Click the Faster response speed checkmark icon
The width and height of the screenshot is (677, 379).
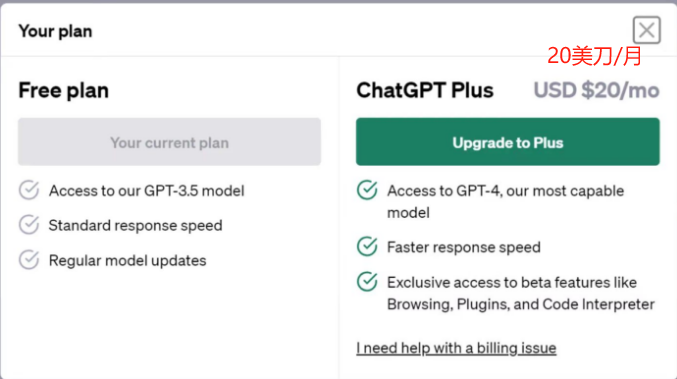tap(367, 246)
